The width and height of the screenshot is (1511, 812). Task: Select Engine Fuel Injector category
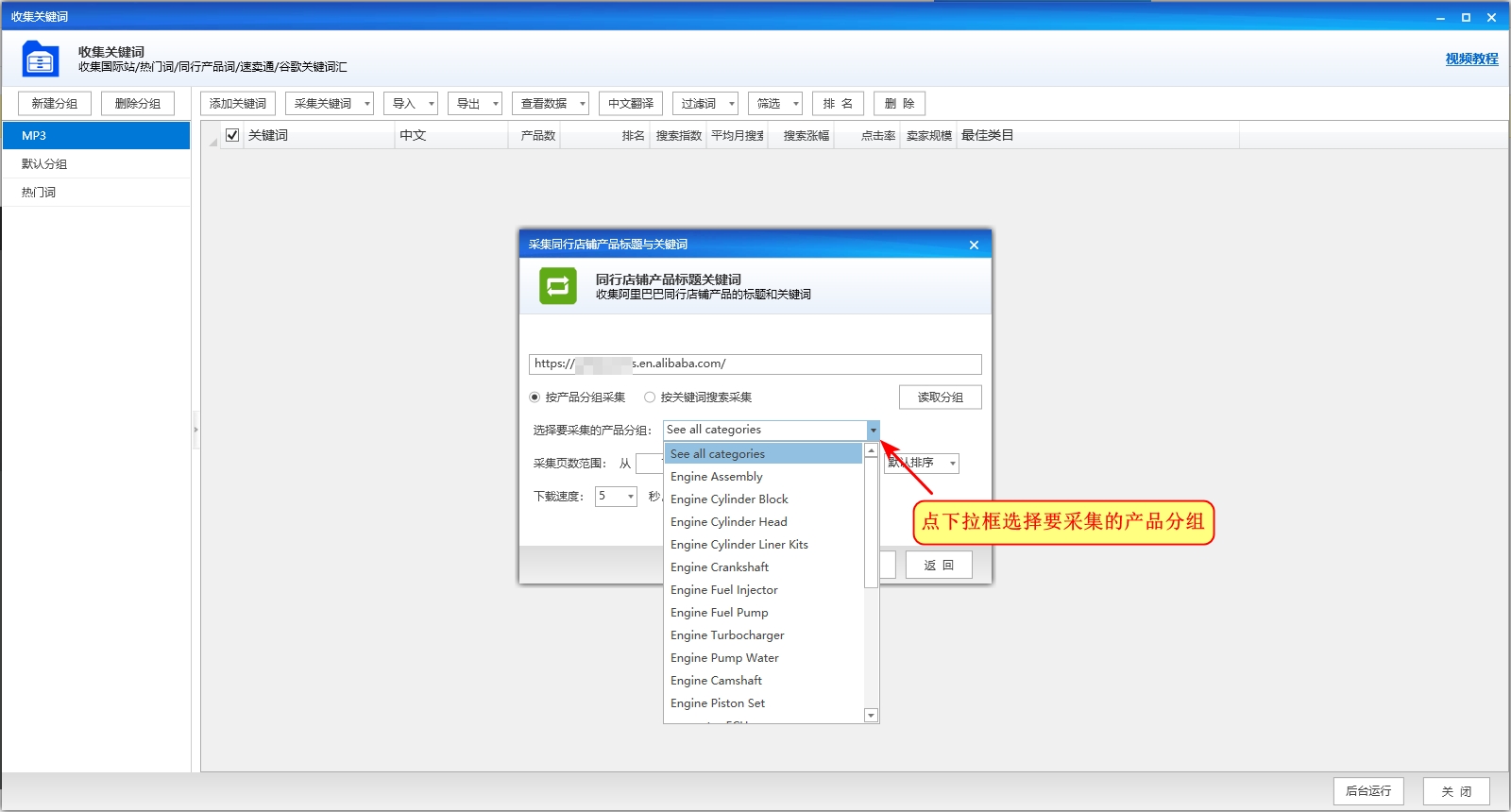pyautogui.click(x=764, y=590)
